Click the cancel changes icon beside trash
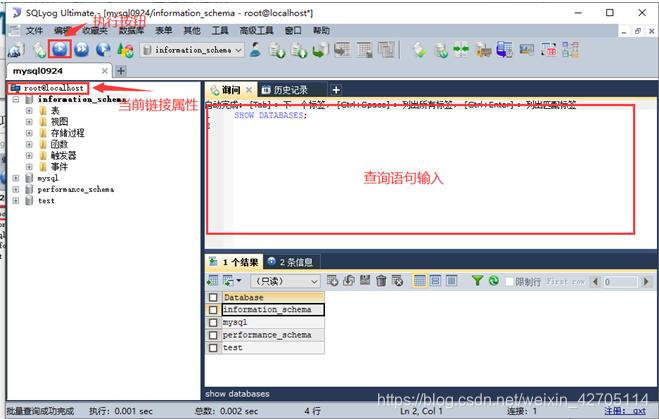659x419 pixels. click(x=397, y=280)
